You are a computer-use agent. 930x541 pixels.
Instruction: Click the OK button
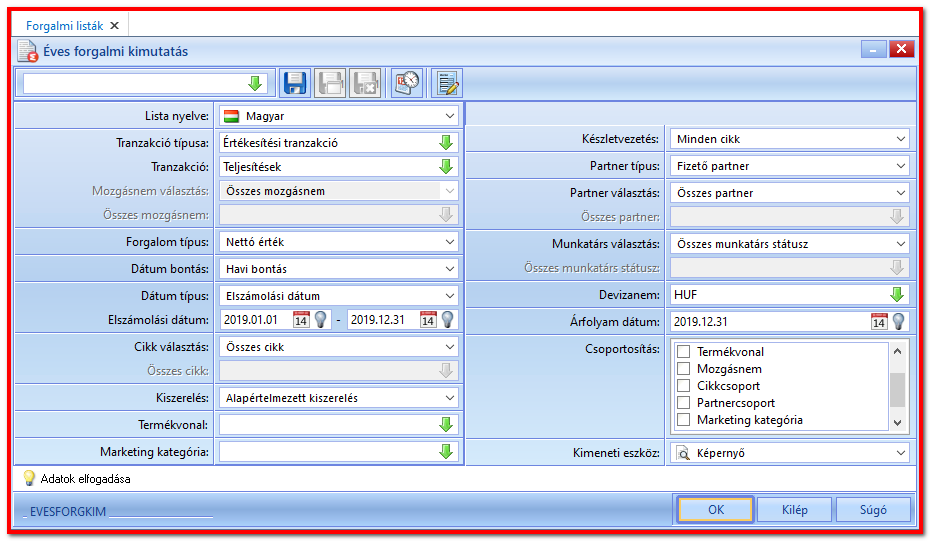point(715,510)
